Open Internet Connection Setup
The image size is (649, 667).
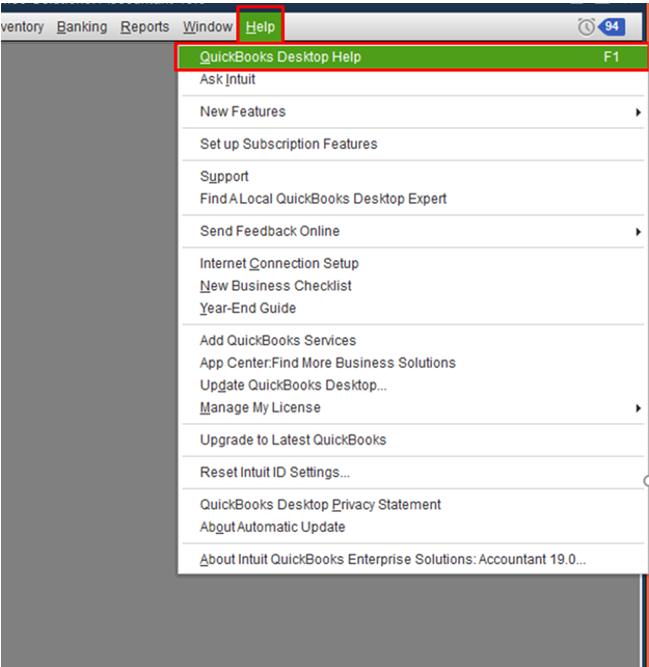(x=412, y=264)
